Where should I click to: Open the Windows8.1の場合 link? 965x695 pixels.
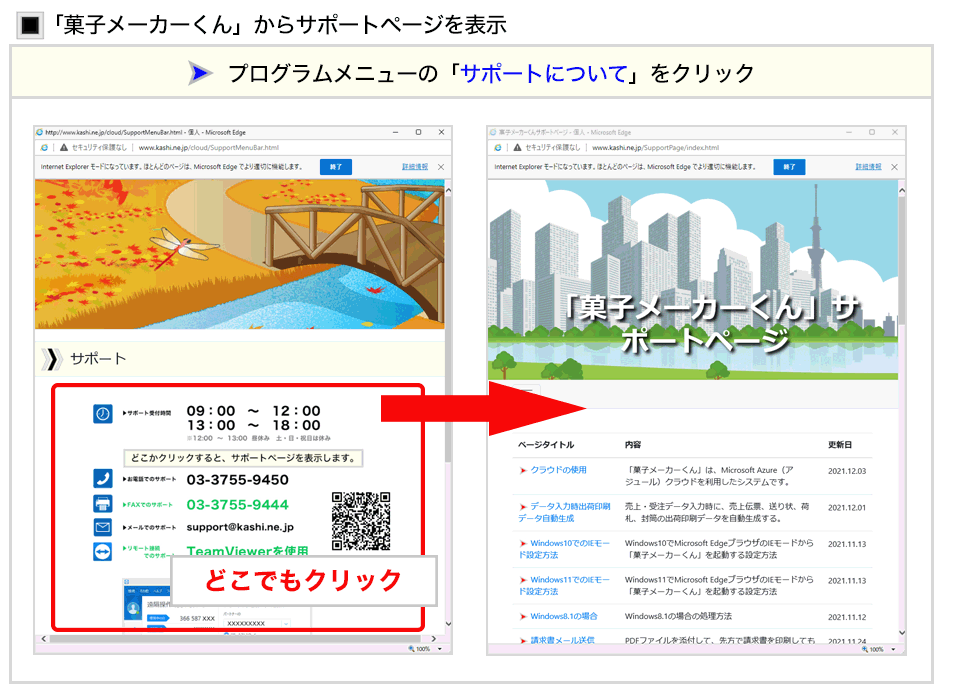point(564,616)
